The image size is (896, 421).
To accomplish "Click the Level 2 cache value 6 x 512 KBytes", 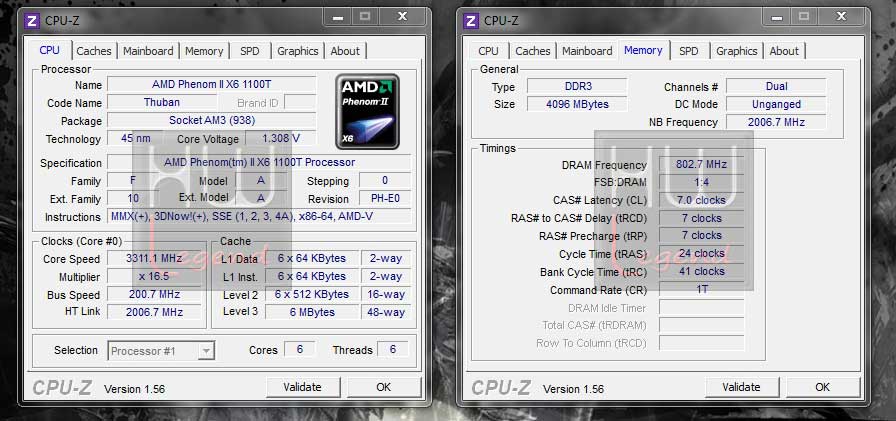I will tap(312, 294).
